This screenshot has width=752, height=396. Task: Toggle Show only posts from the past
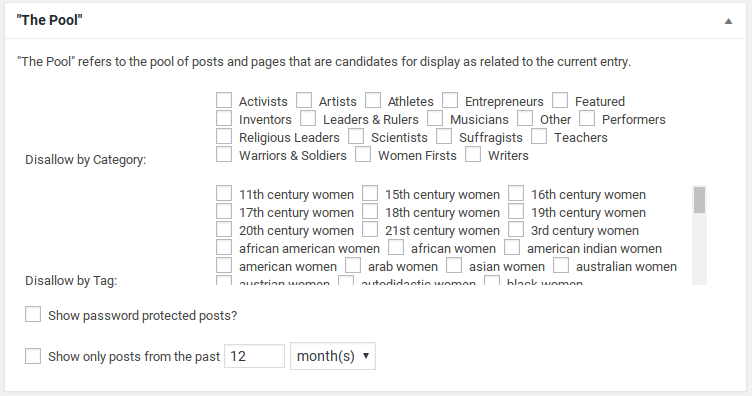pos(33,356)
